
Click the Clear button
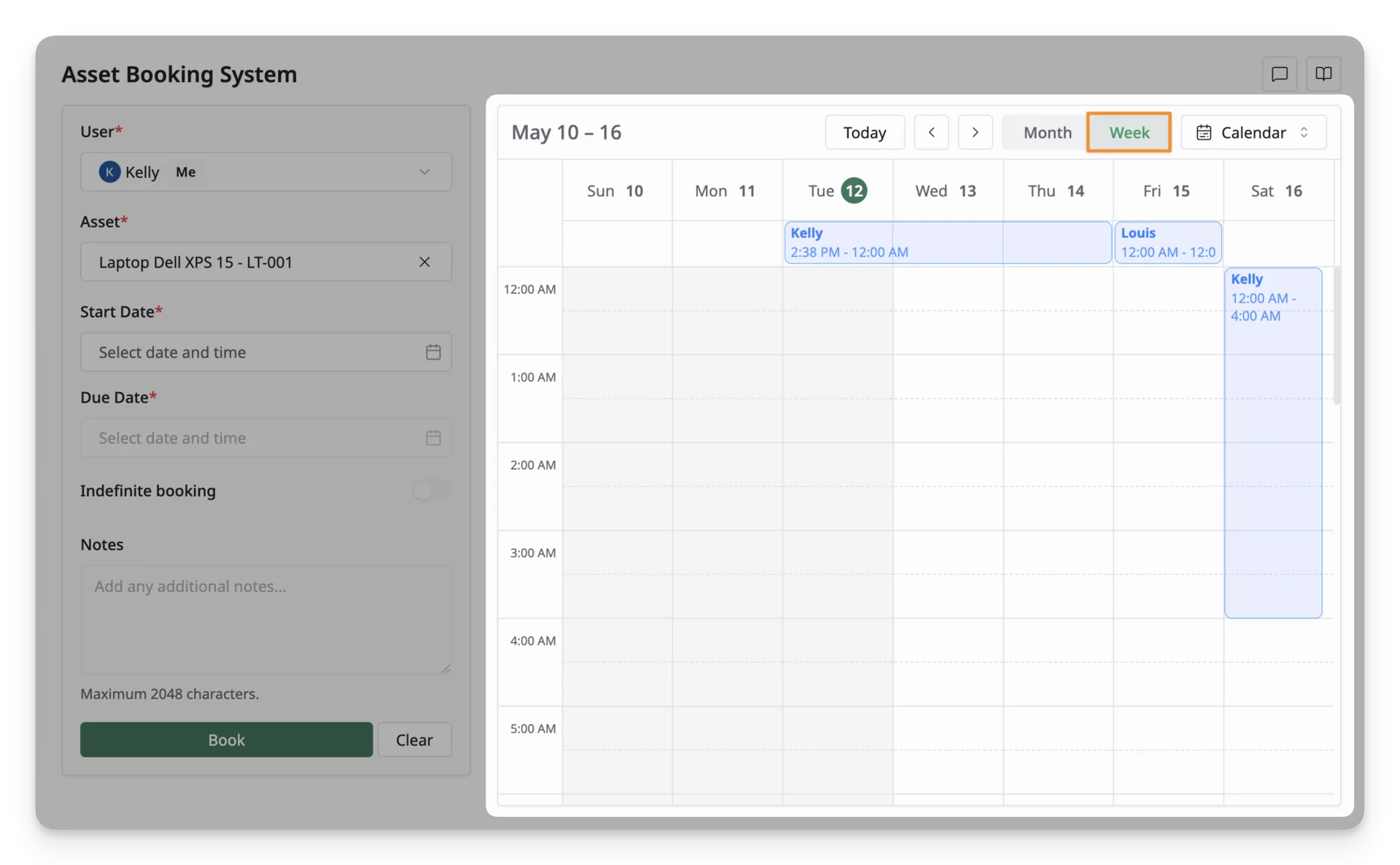[x=414, y=740]
